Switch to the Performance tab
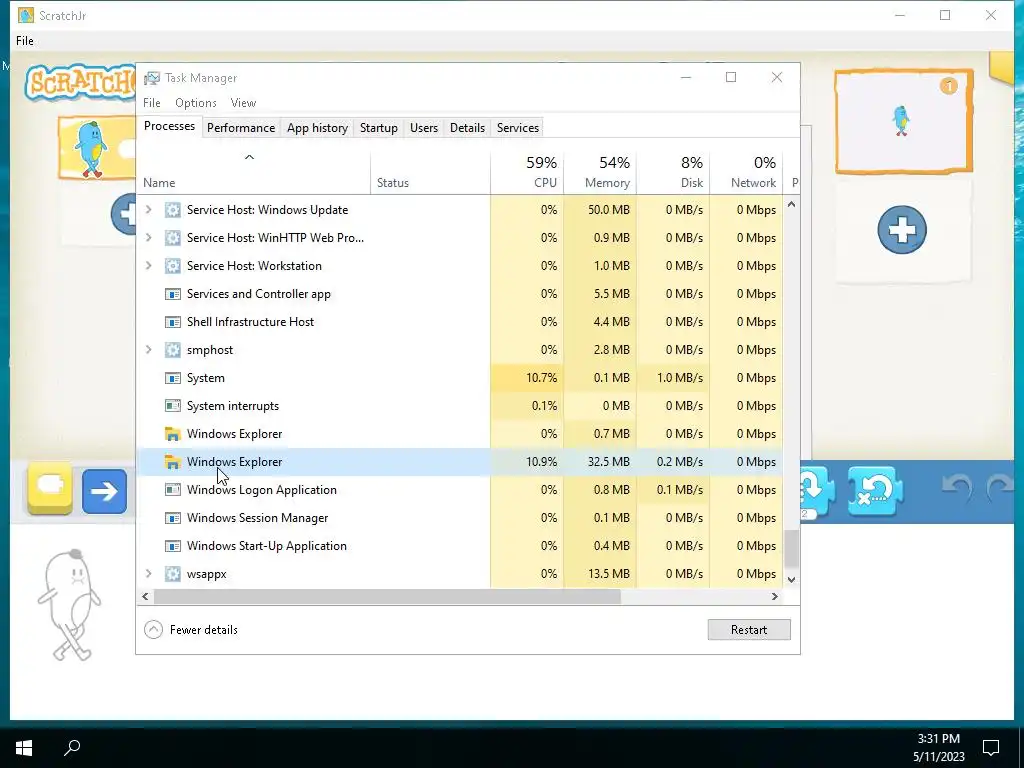Viewport: 1024px width, 768px height. (x=241, y=128)
